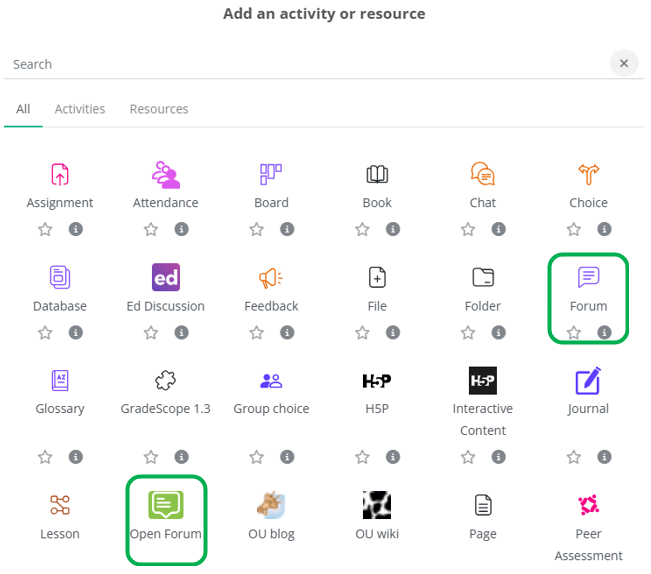Star the Assignment activity as favourite
The width and height of the screenshot is (651, 574).
(45, 229)
